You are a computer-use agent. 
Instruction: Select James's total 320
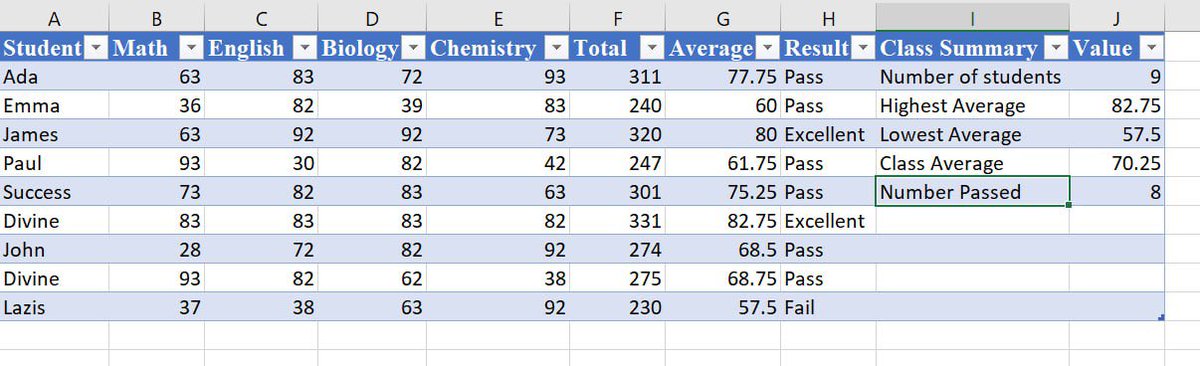click(618, 134)
